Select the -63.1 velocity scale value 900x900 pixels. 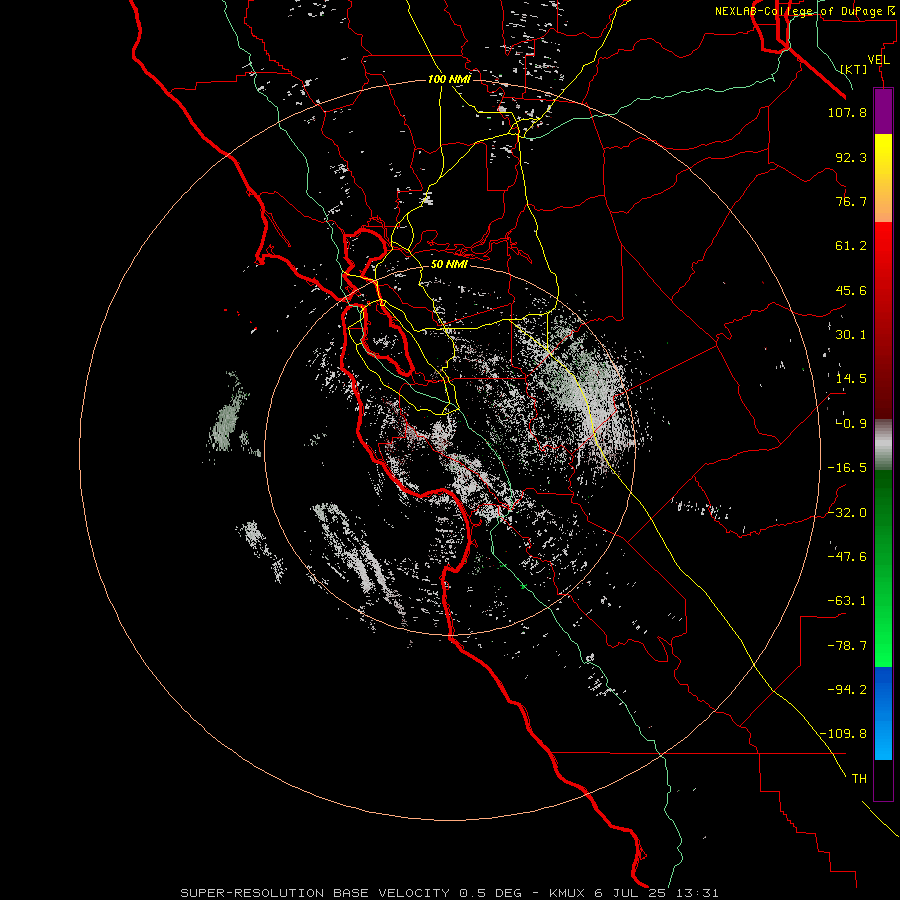(847, 601)
